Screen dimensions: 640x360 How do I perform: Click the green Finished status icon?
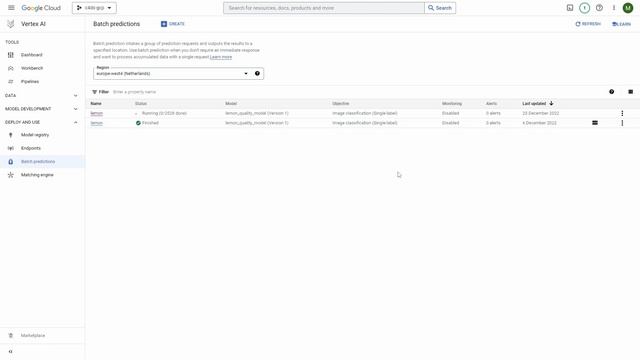click(x=138, y=123)
